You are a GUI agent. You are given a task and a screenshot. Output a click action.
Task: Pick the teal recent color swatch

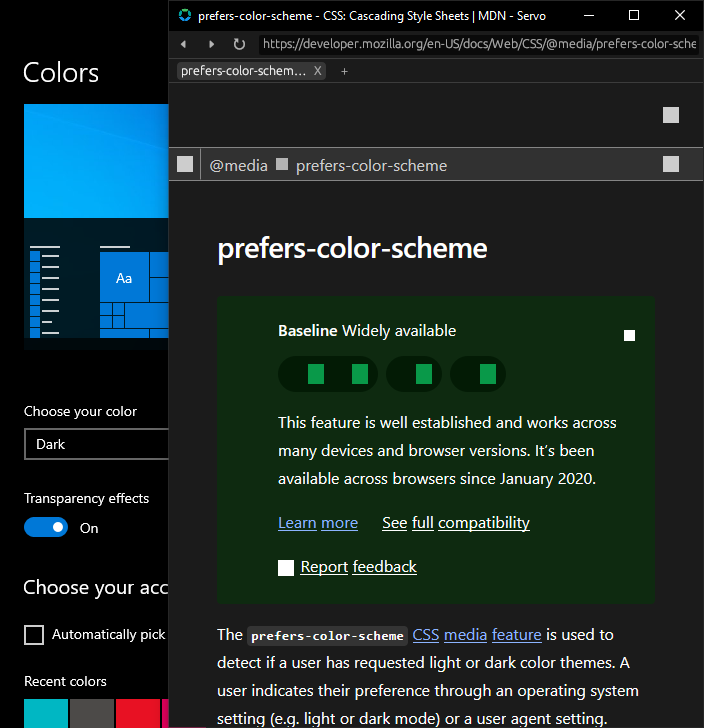click(x=45, y=713)
